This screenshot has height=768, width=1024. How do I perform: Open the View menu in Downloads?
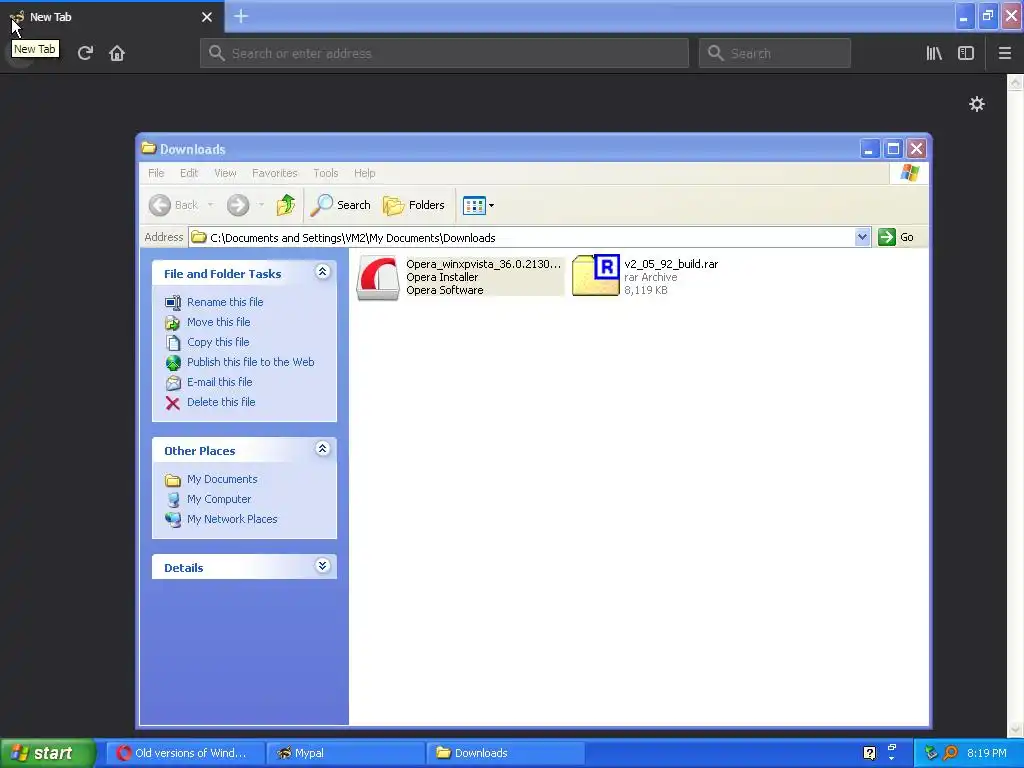(225, 173)
